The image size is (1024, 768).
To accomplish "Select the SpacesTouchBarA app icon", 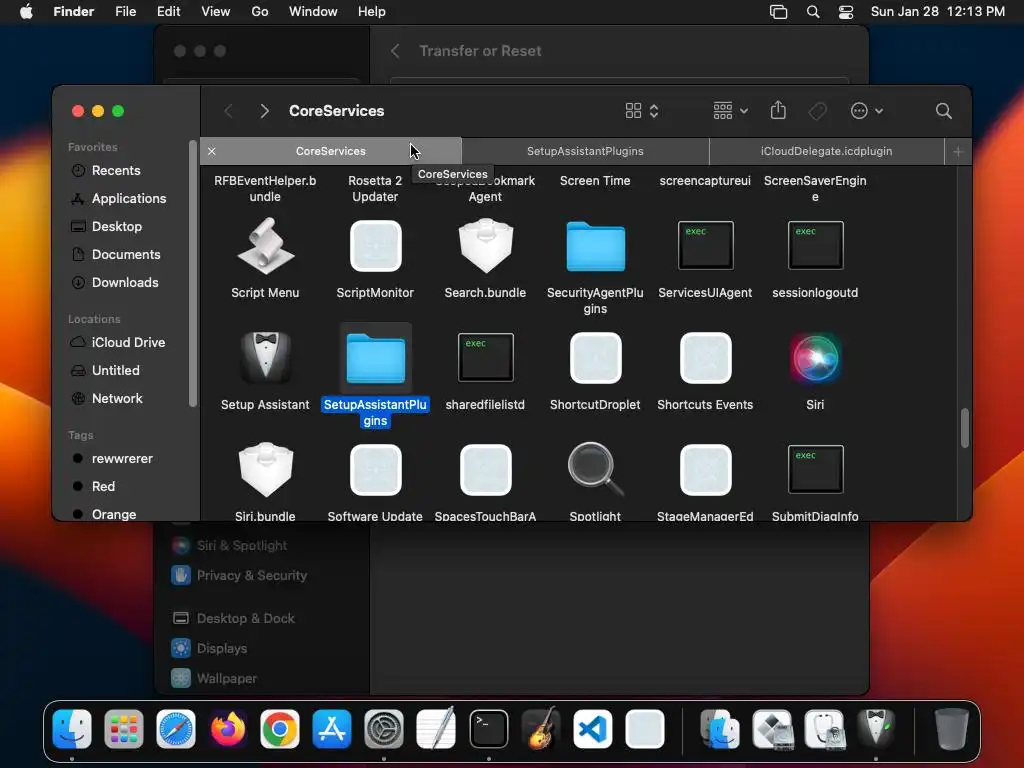I will [x=485, y=470].
